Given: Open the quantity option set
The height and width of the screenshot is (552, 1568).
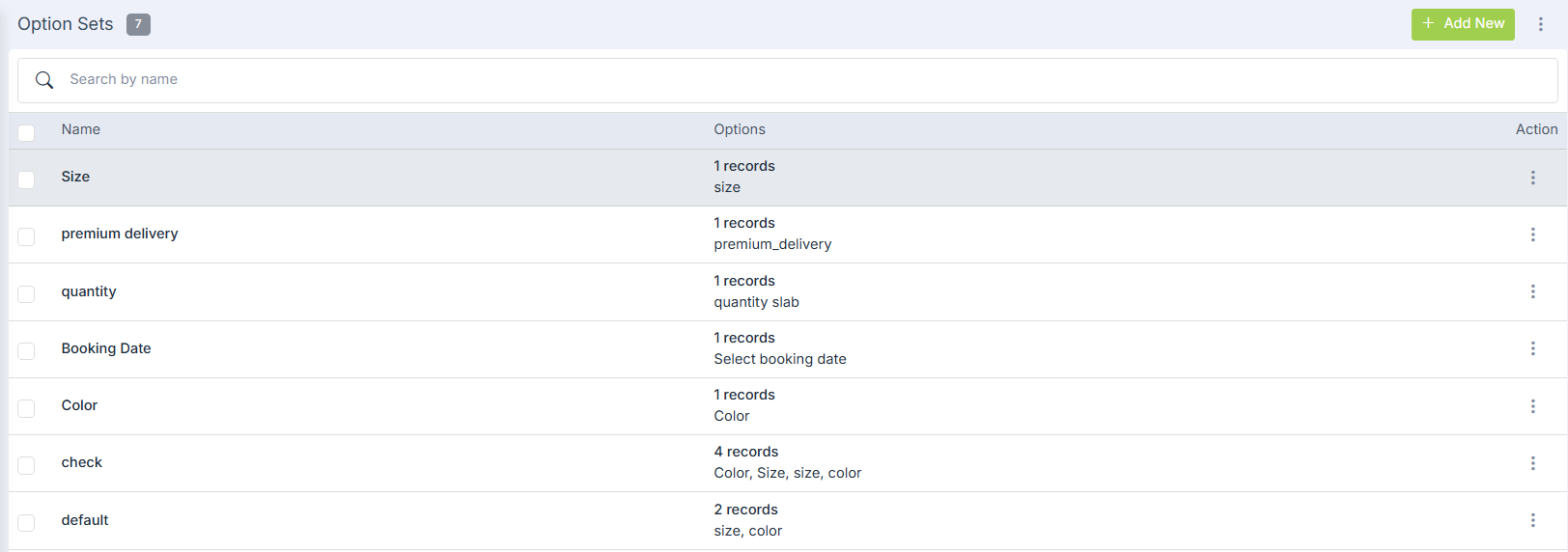Looking at the screenshot, I should 89,291.
